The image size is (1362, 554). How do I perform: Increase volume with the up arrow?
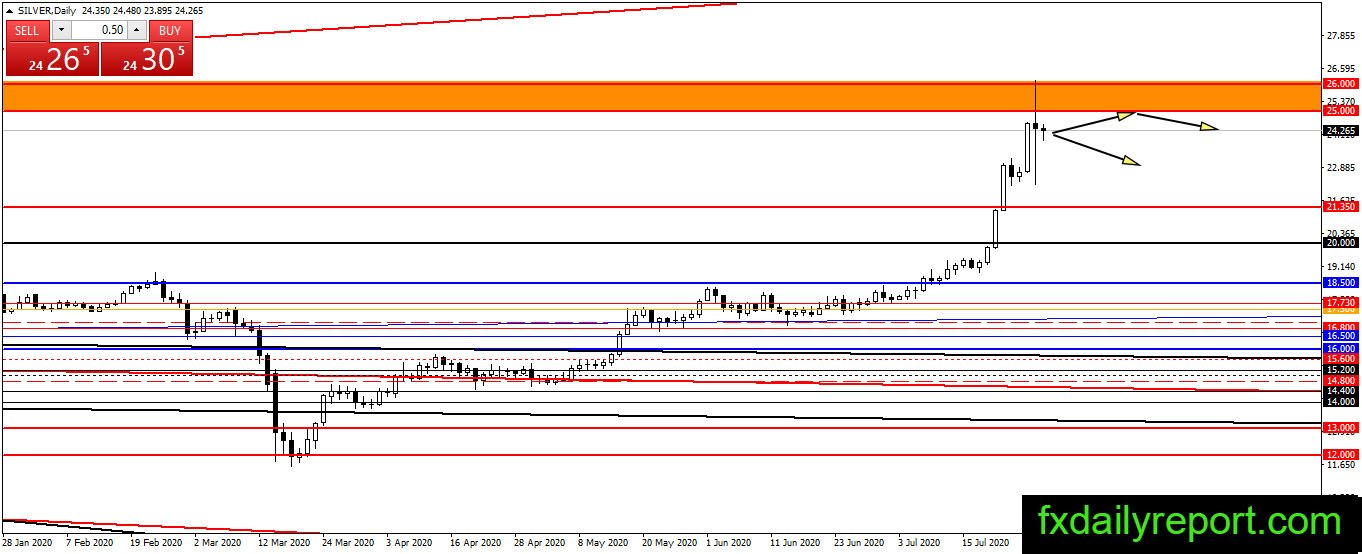[139, 30]
